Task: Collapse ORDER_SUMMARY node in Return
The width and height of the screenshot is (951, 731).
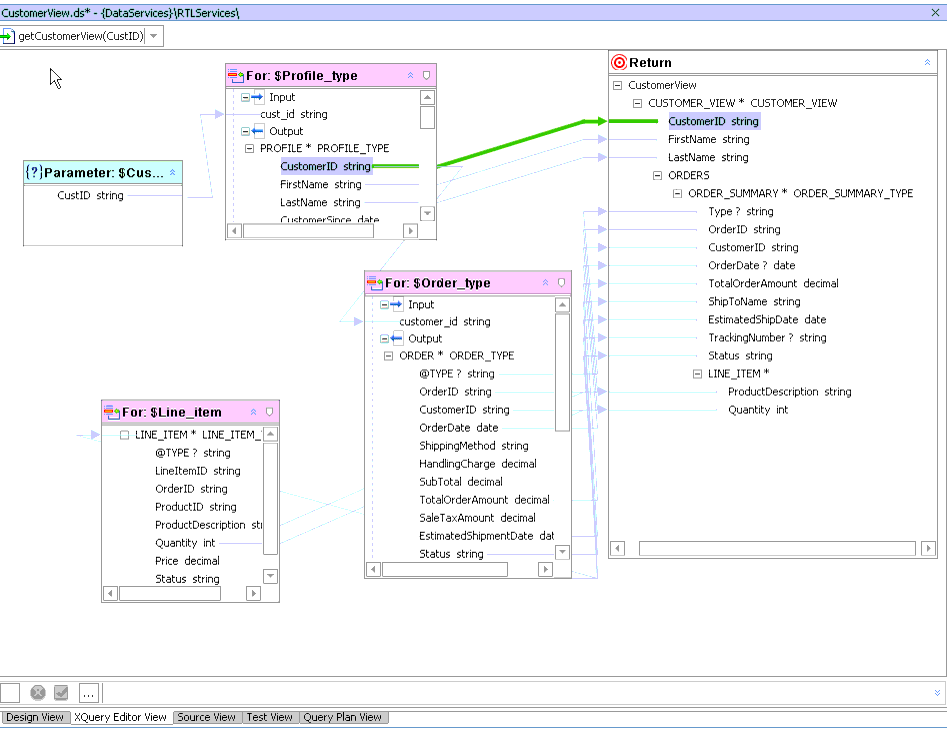Action: [677, 194]
